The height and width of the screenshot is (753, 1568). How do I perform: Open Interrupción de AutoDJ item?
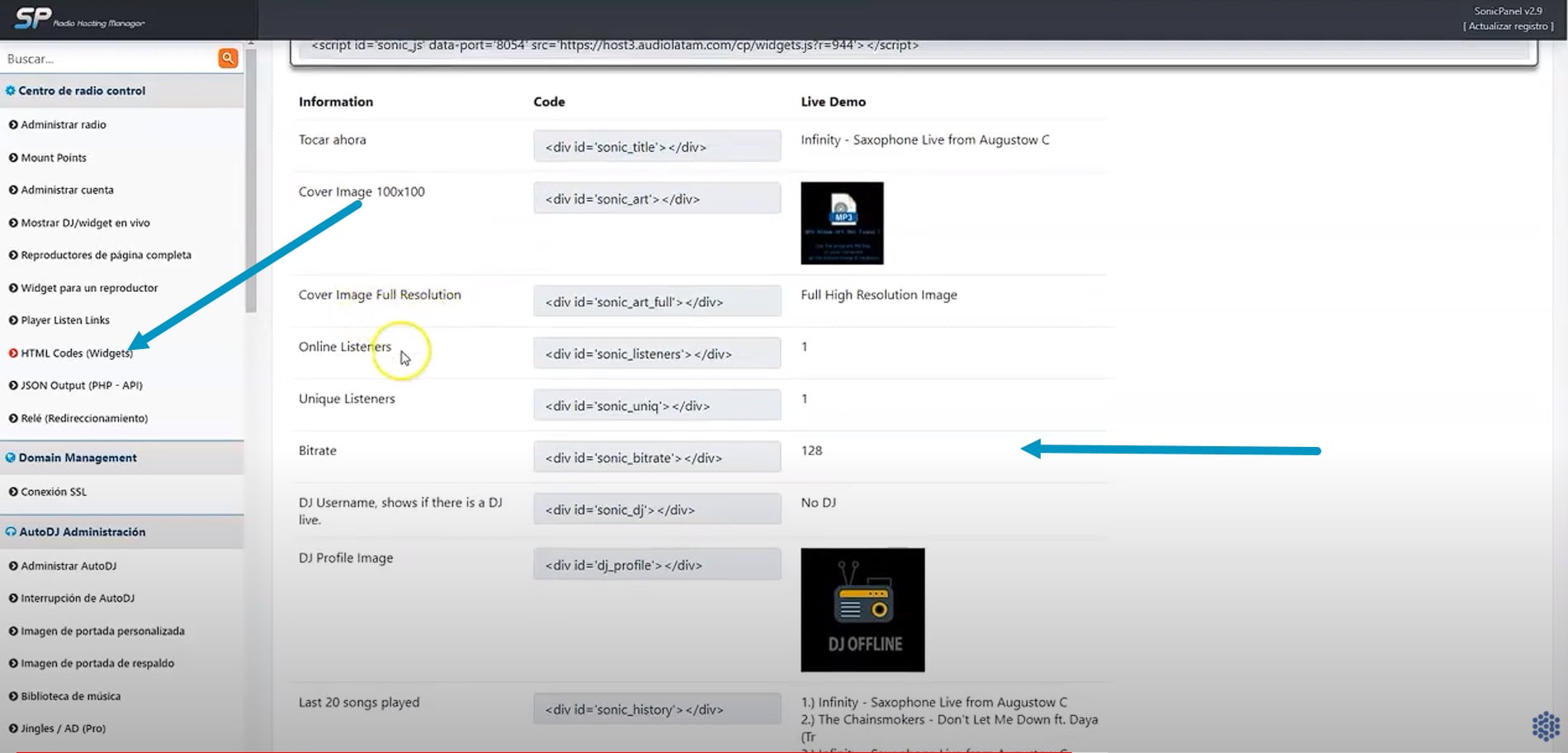click(x=78, y=598)
